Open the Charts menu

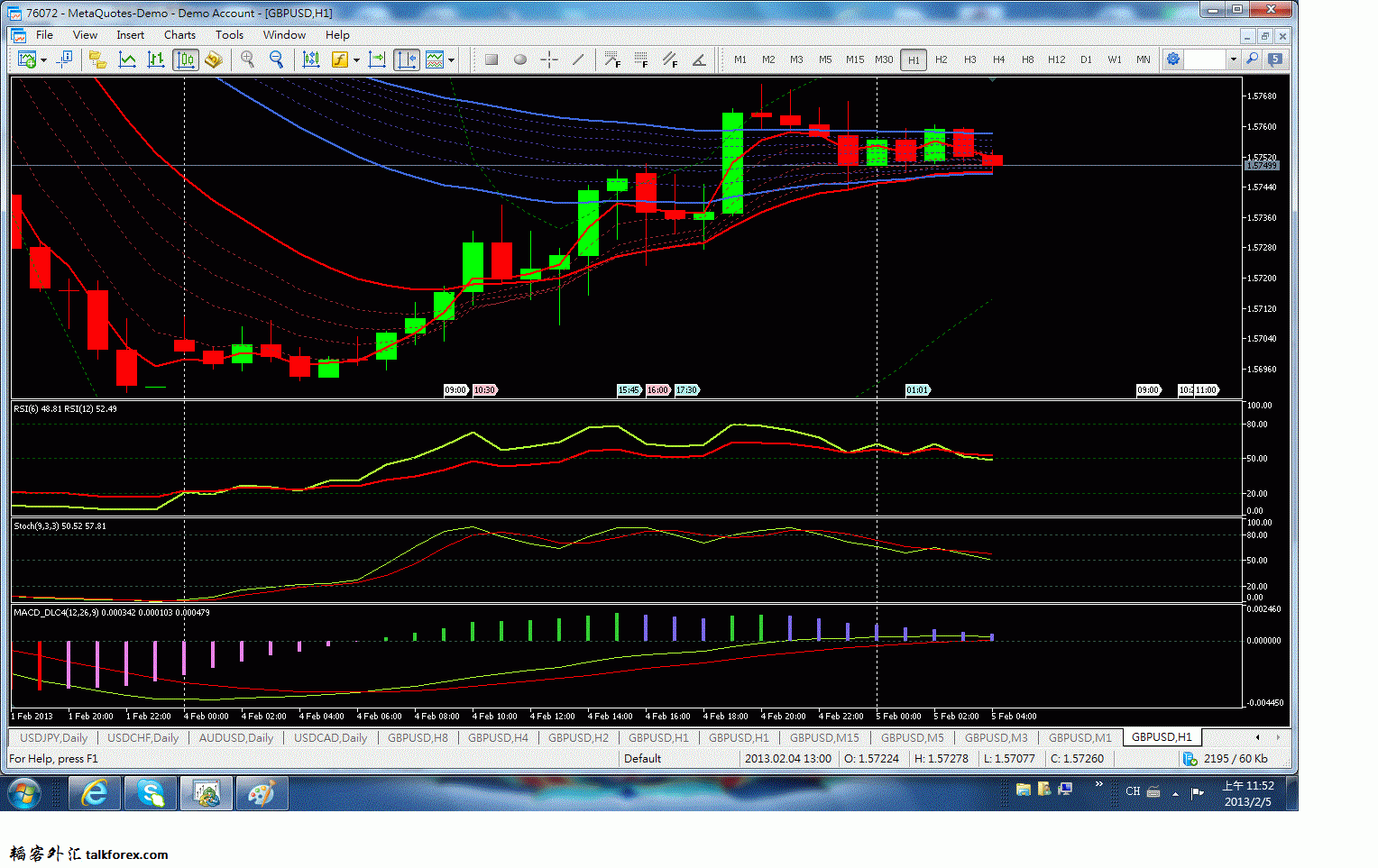tap(179, 35)
